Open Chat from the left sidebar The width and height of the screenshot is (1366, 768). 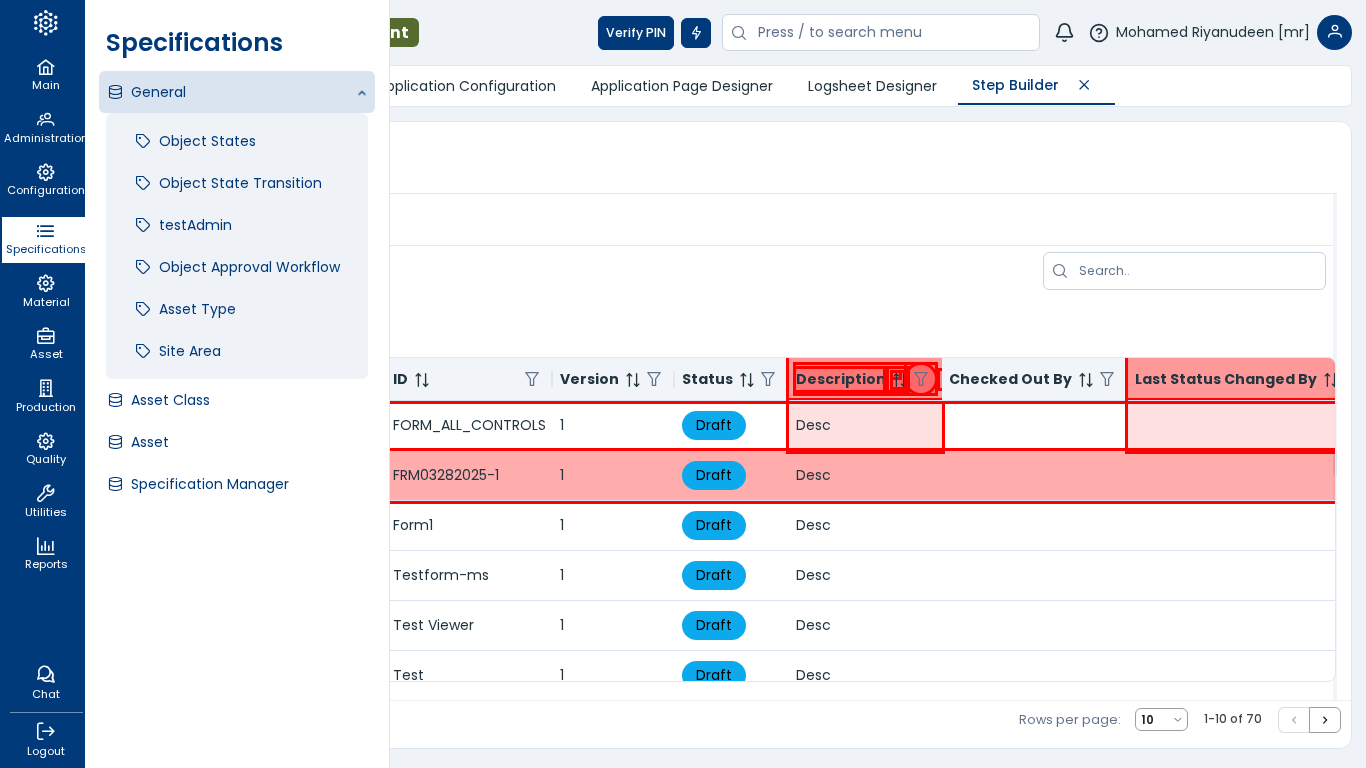[45, 683]
